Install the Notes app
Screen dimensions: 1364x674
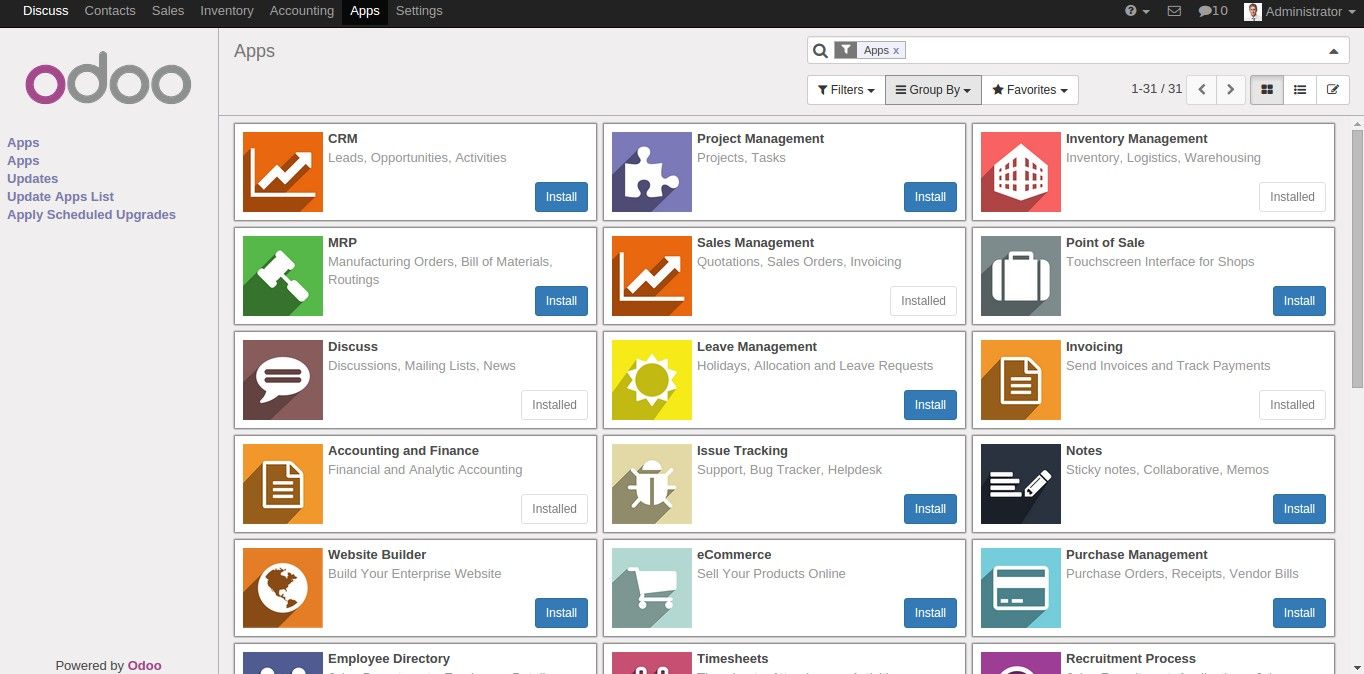(x=1299, y=509)
